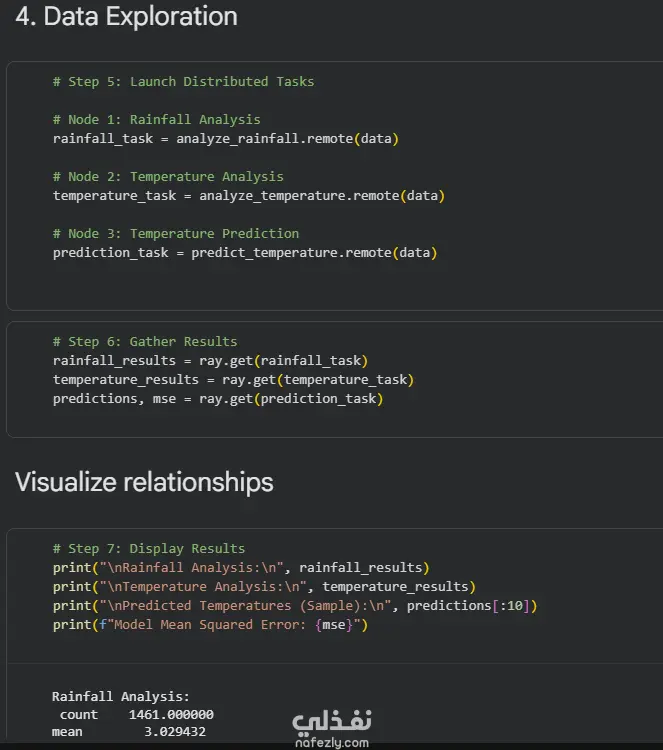
Task: Place cursor on the "Node 1: Rainfall Analysis" comment
Action: [156, 119]
